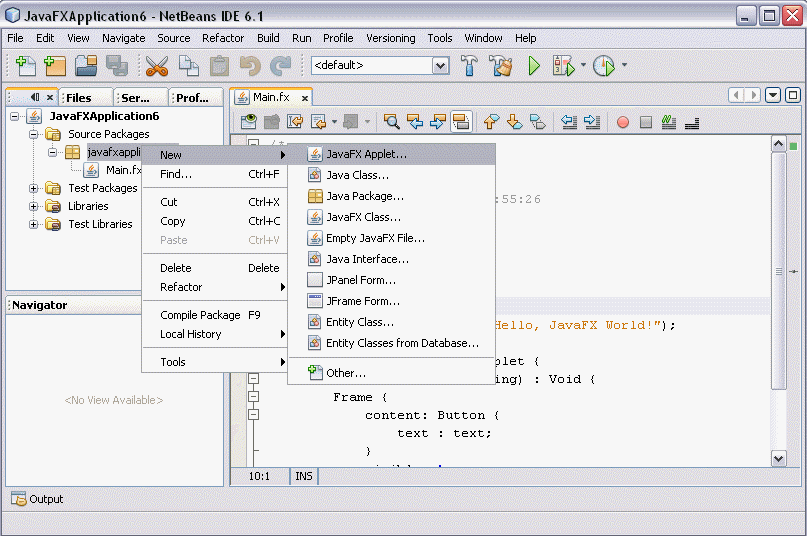The height and width of the screenshot is (536, 807).
Task: Switch to the Ser... tab
Action: (142, 98)
